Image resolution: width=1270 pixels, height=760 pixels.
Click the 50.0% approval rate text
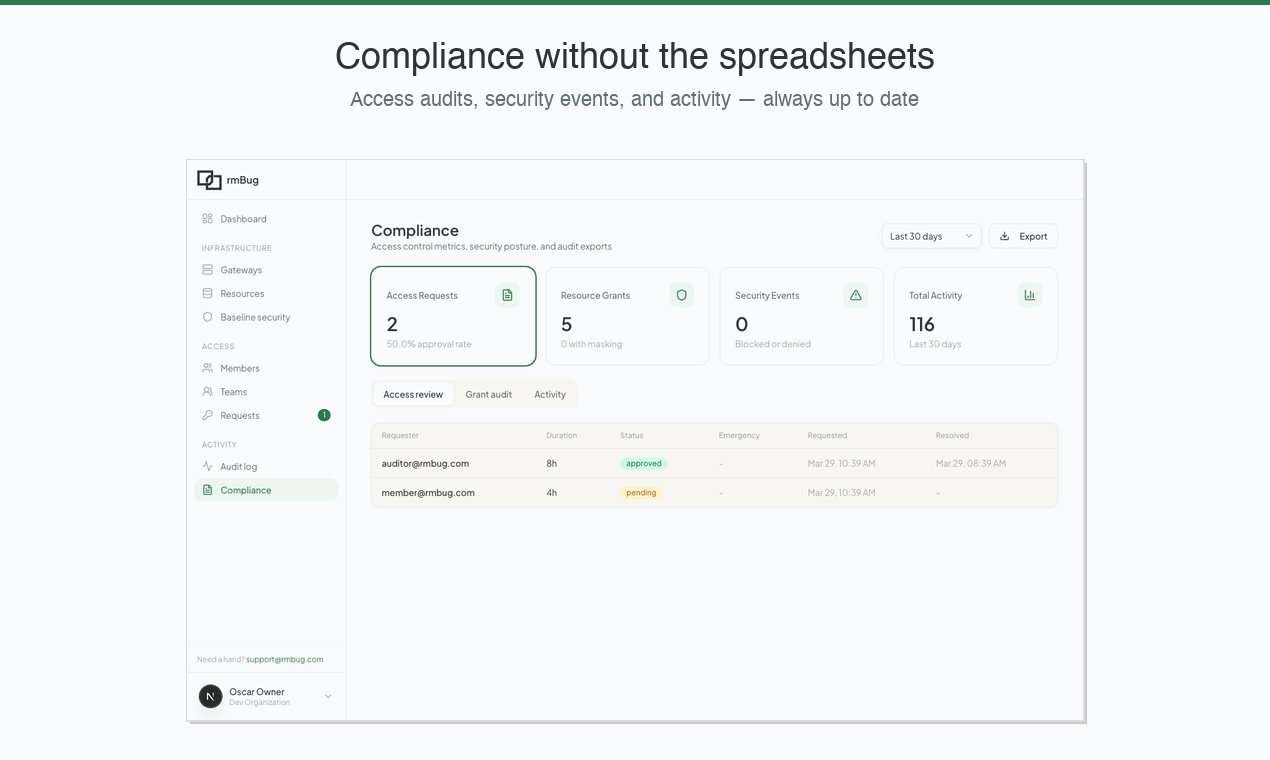[429, 344]
